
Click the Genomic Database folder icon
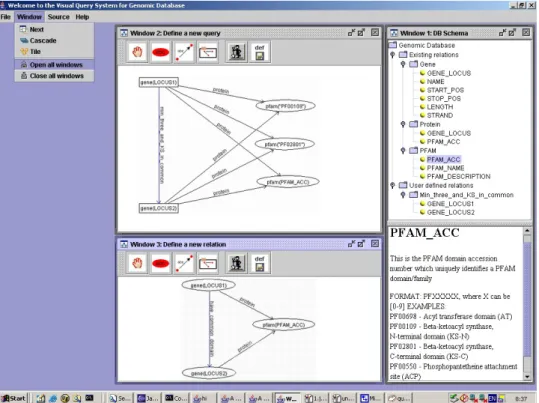click(x=393, y=45)
